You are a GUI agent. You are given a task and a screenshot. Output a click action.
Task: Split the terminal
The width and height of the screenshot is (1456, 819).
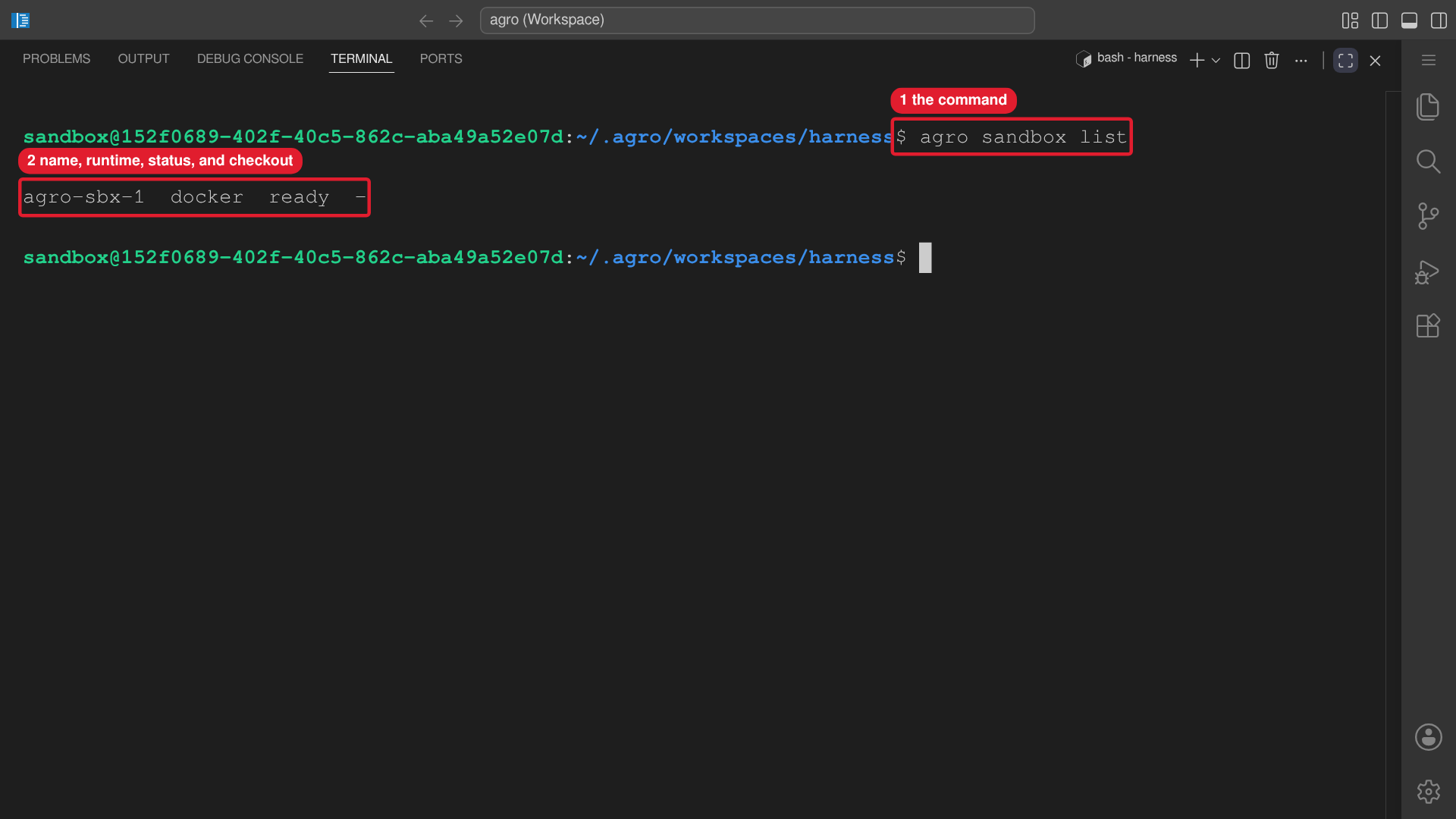pos(1242,61)
